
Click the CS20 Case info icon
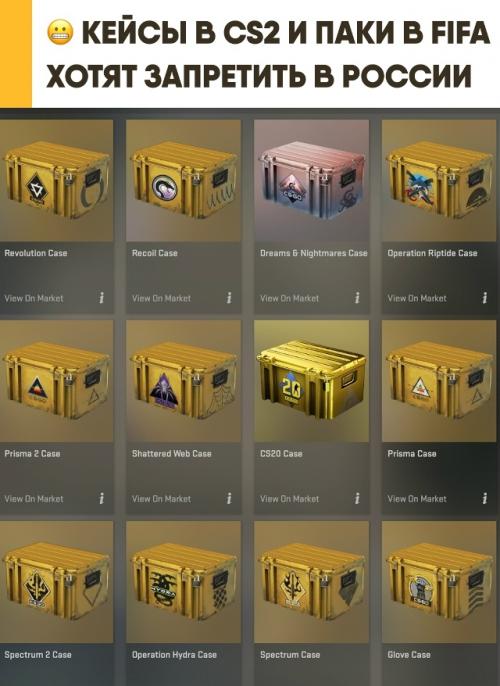pyautogui.click(x=357, y=498)
